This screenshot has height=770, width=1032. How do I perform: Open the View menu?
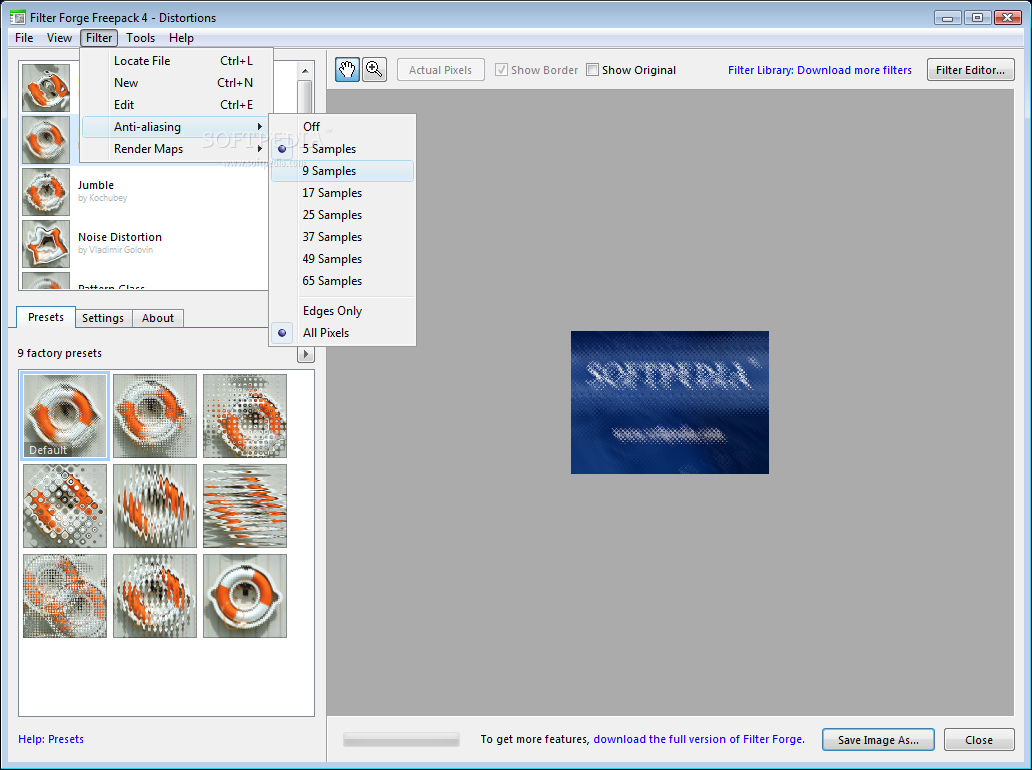coord(59,38)
